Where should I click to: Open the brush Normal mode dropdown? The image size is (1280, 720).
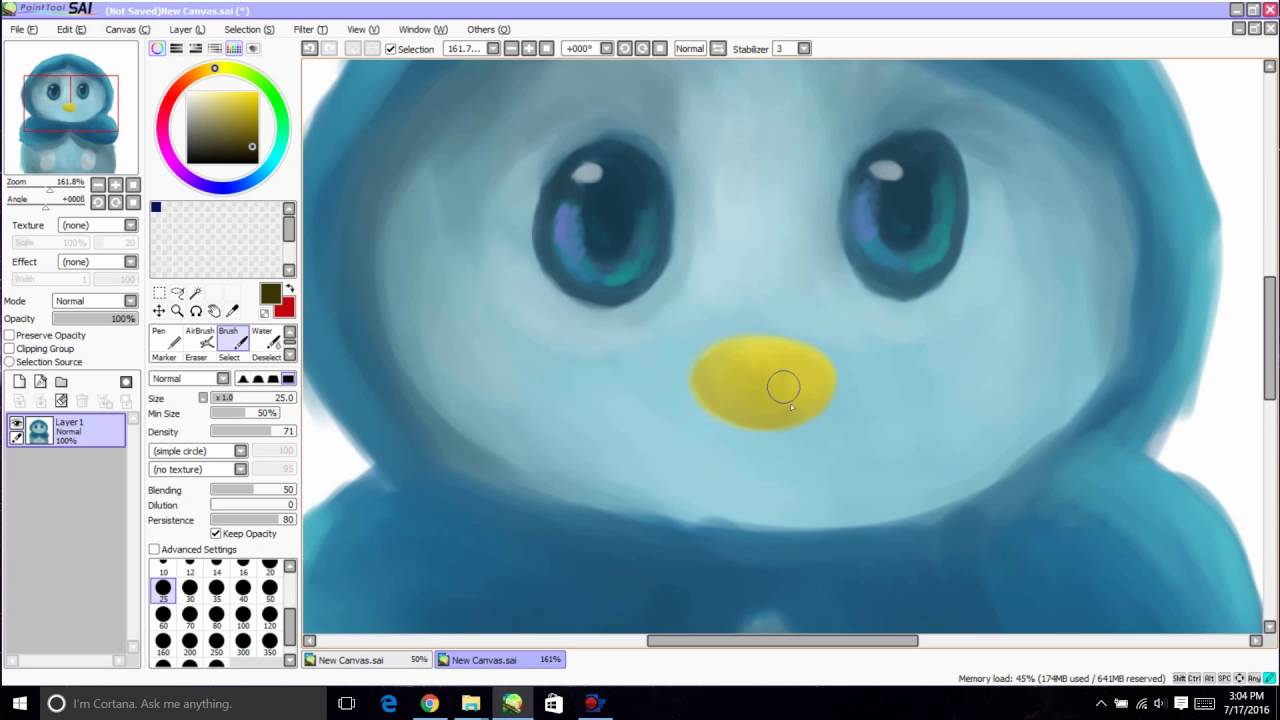(190, 378)
